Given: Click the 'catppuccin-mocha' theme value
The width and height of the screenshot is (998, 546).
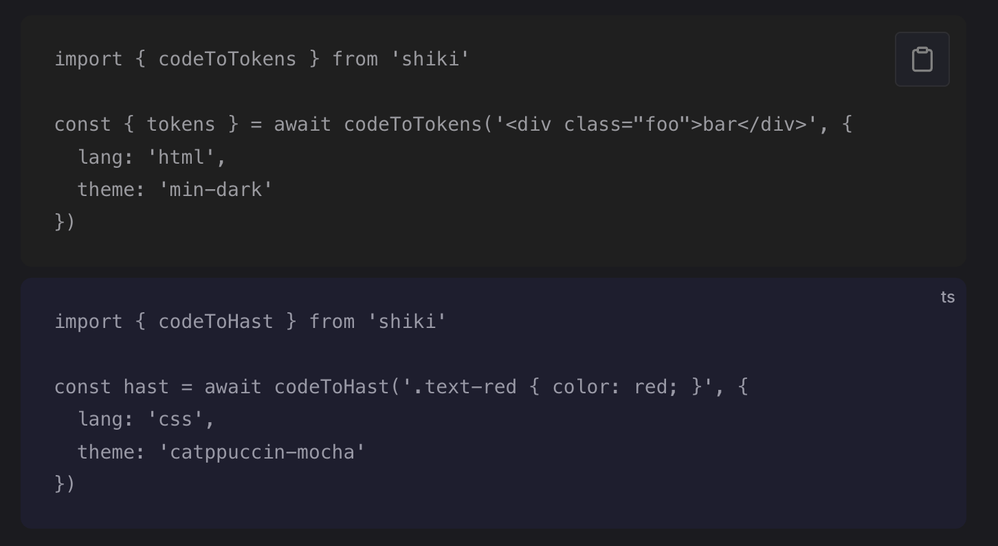Looking at the screenshot, I should tap(262, 452).
